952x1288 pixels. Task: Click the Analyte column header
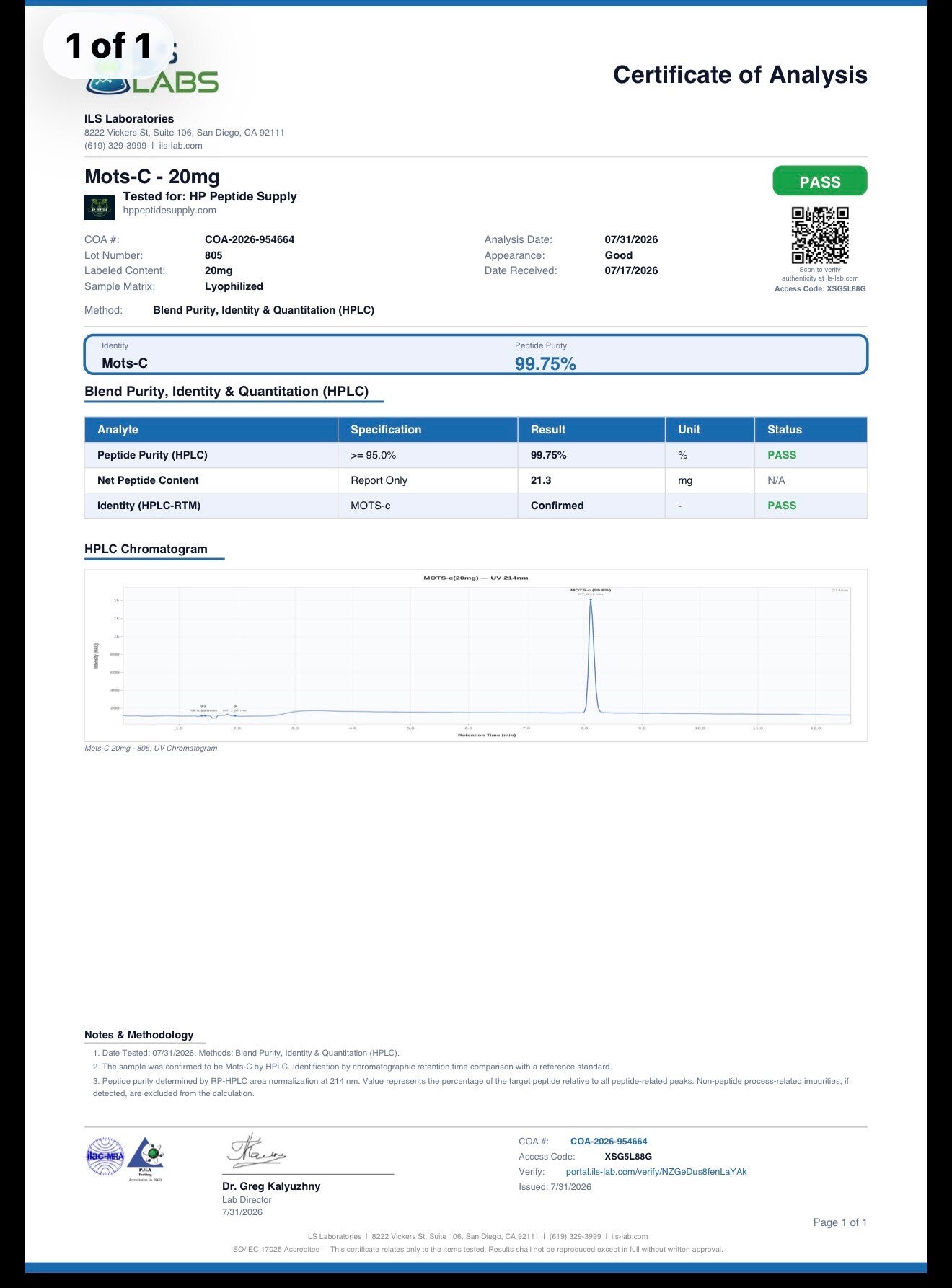pyautogui.click(x=211, y=430)
